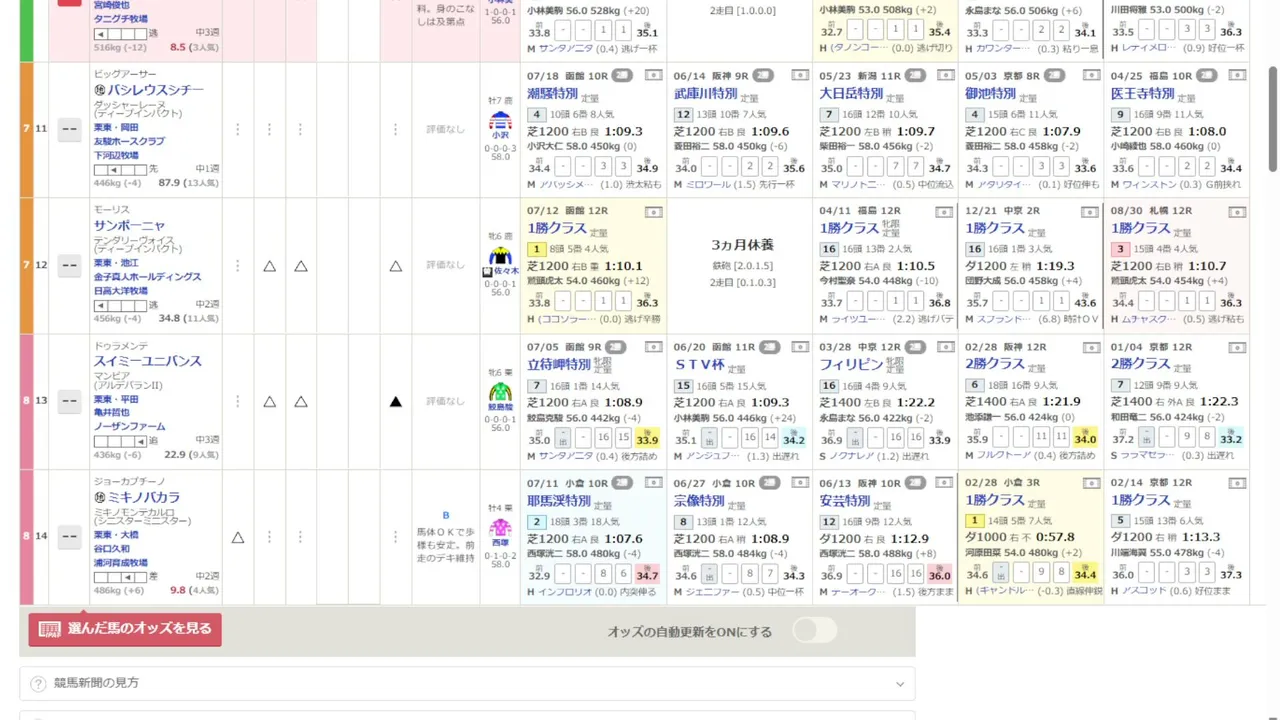Viewport: 1280px width, 720px height.
Task: Open past race 医王寺特別
Action: pos(1143,93)
